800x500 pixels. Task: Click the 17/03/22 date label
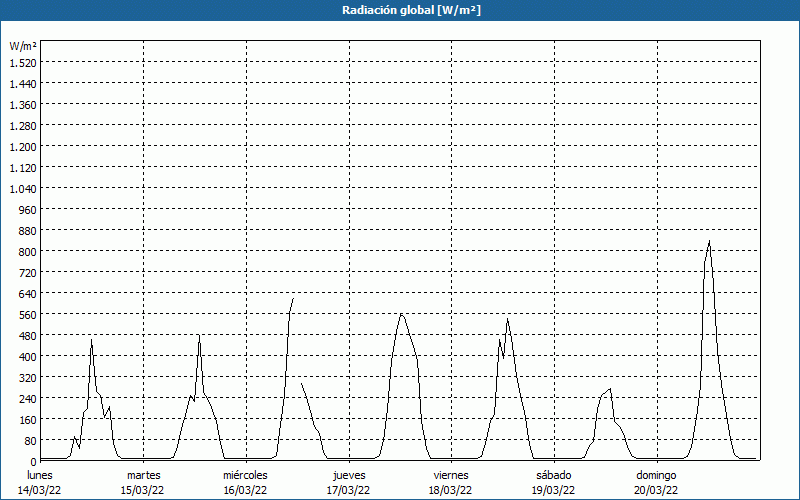click(x=348, y=490)
